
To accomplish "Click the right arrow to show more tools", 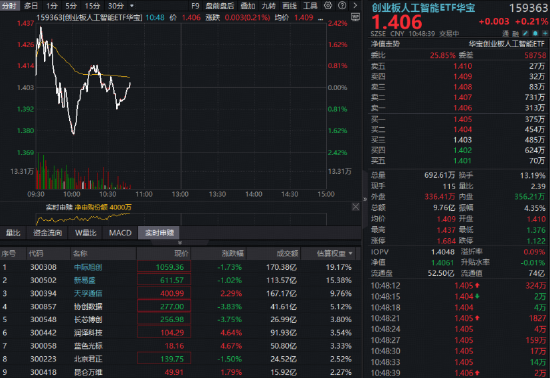I will 355,5.
